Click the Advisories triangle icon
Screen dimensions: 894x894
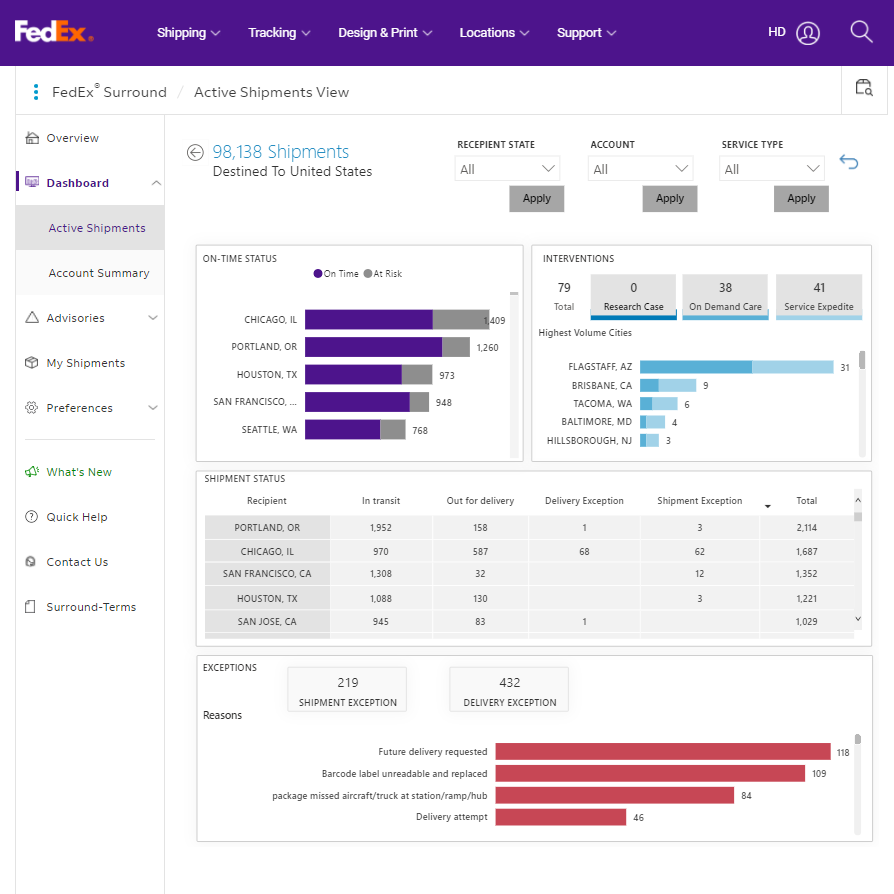[32, 318]
